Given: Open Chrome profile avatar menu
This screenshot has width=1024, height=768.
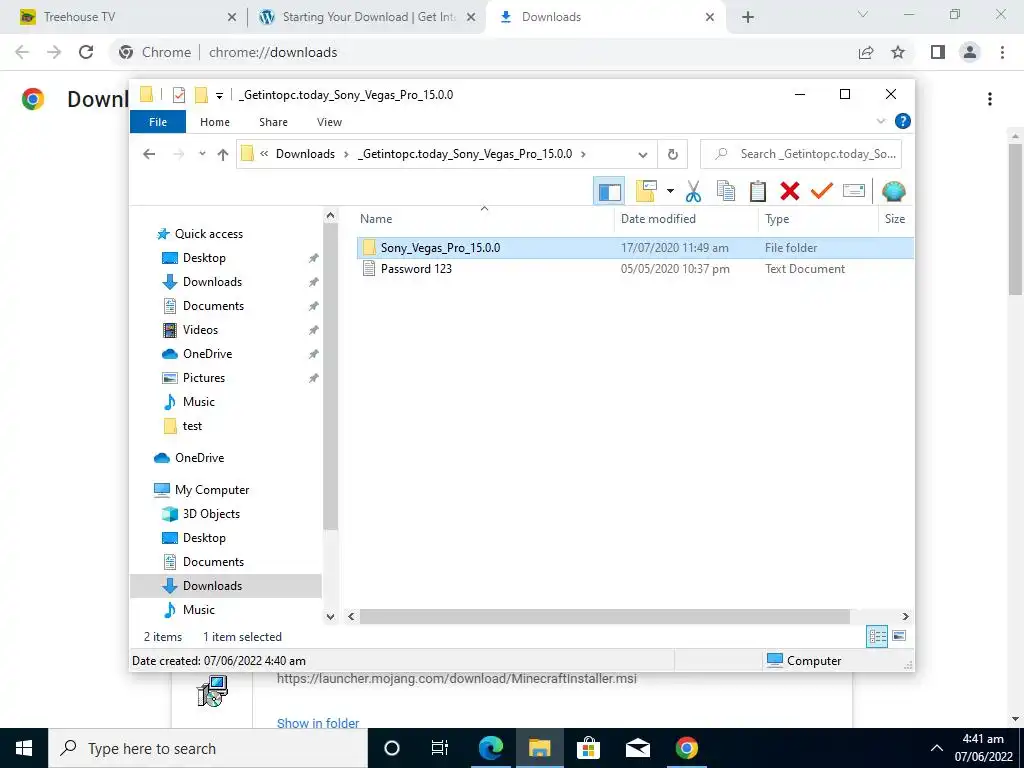Looking at the screenshot, I should coord(970,52).
